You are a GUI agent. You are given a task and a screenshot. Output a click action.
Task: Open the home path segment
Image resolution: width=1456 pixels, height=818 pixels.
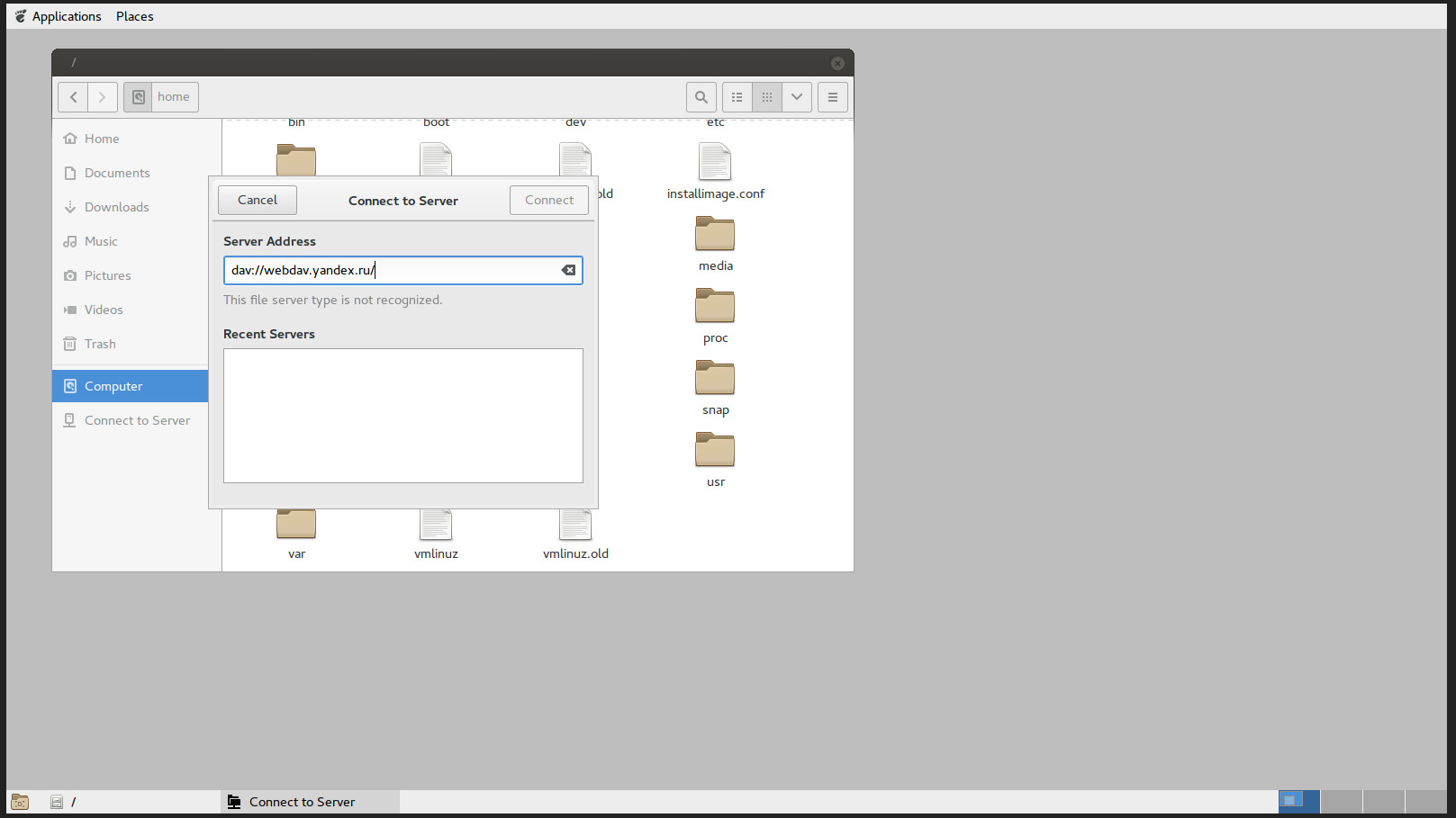coord(174,97)
